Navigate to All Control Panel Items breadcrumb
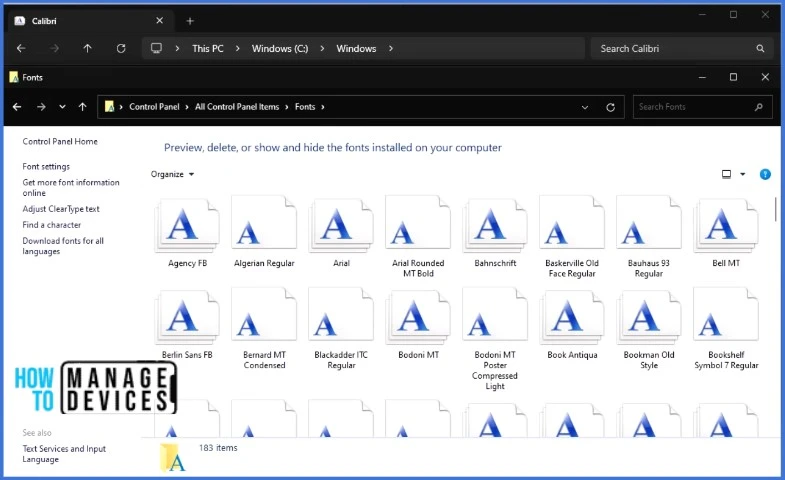Screen dimensions: 785x480 coord(237,107)
